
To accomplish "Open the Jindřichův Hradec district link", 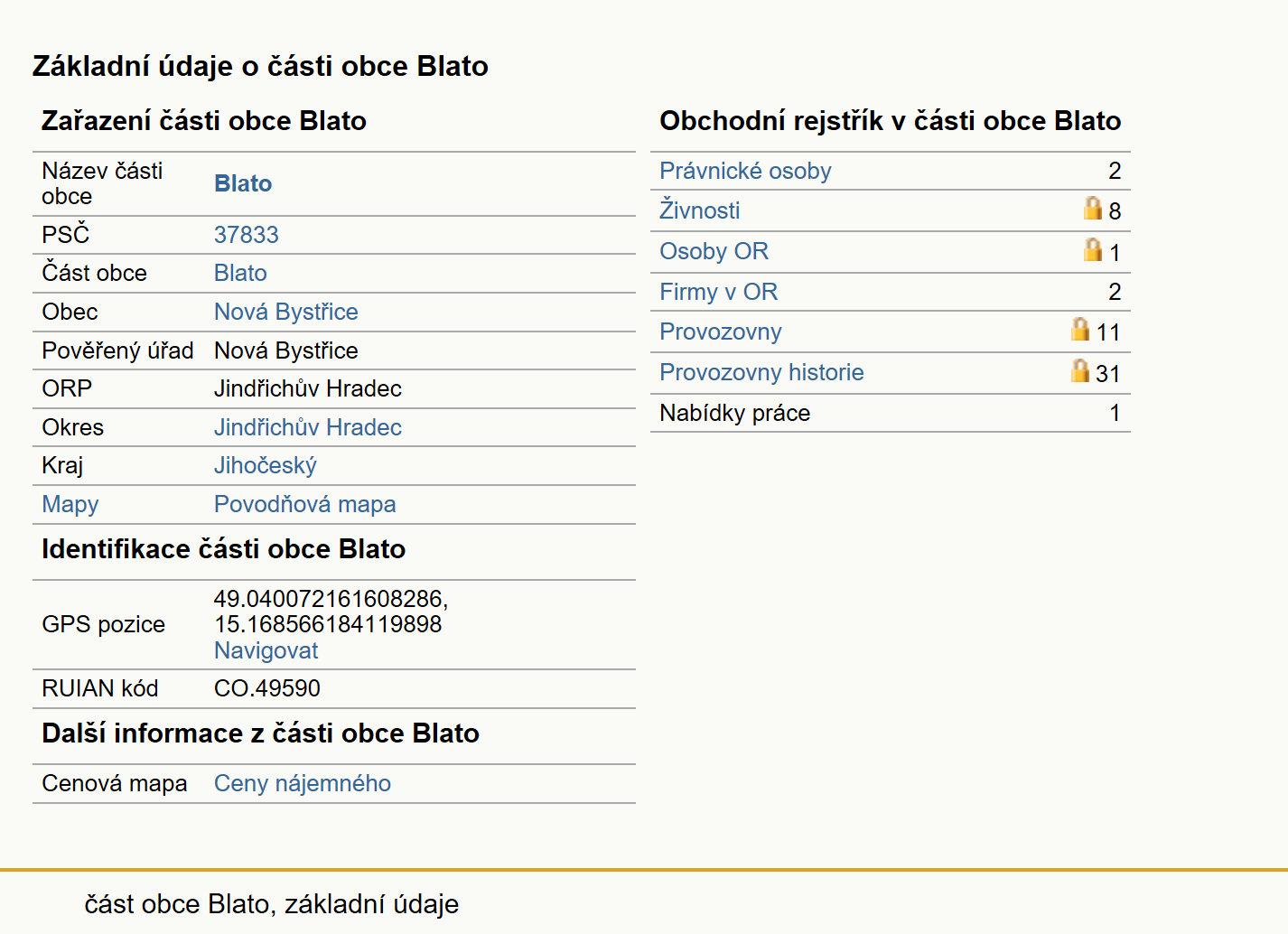I will (308, 427).
